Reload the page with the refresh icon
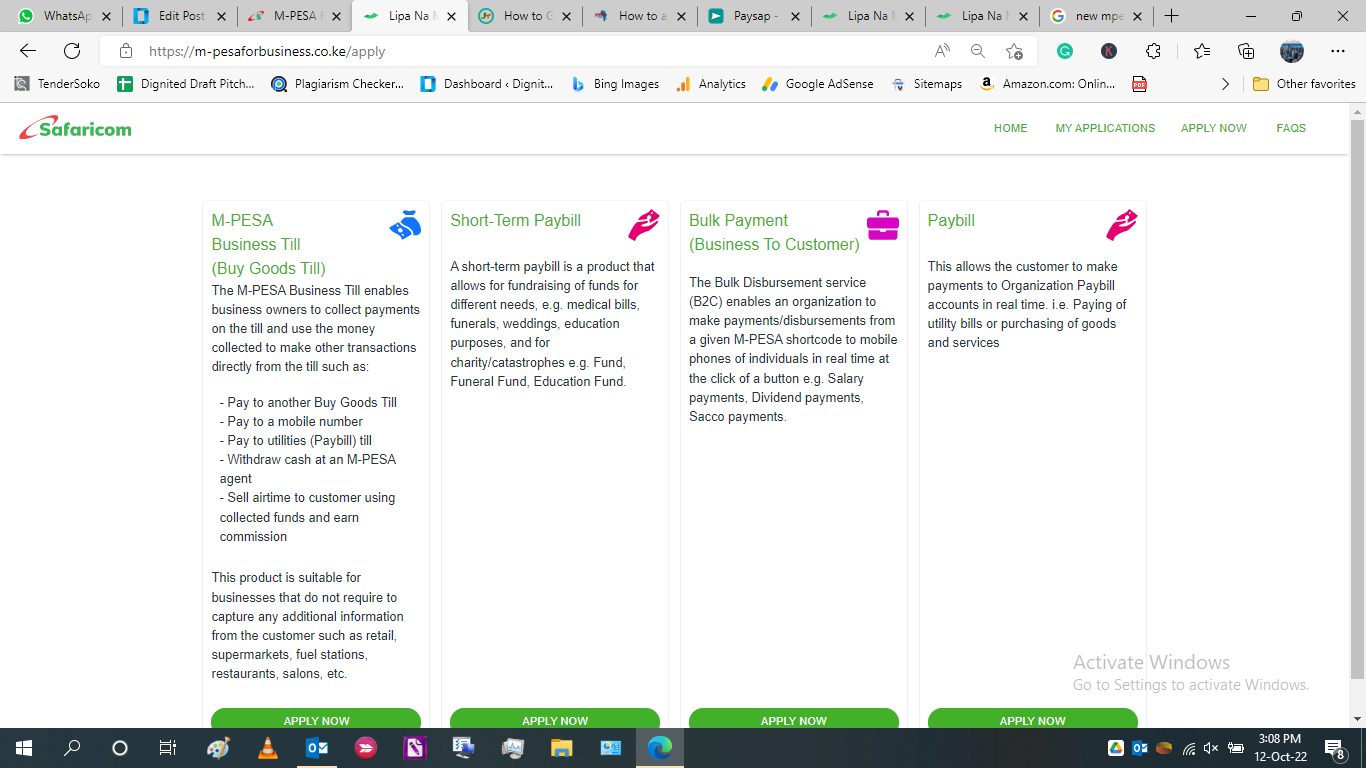The width and height of the screenshot is (1366, 768). [x=72, y=51]
